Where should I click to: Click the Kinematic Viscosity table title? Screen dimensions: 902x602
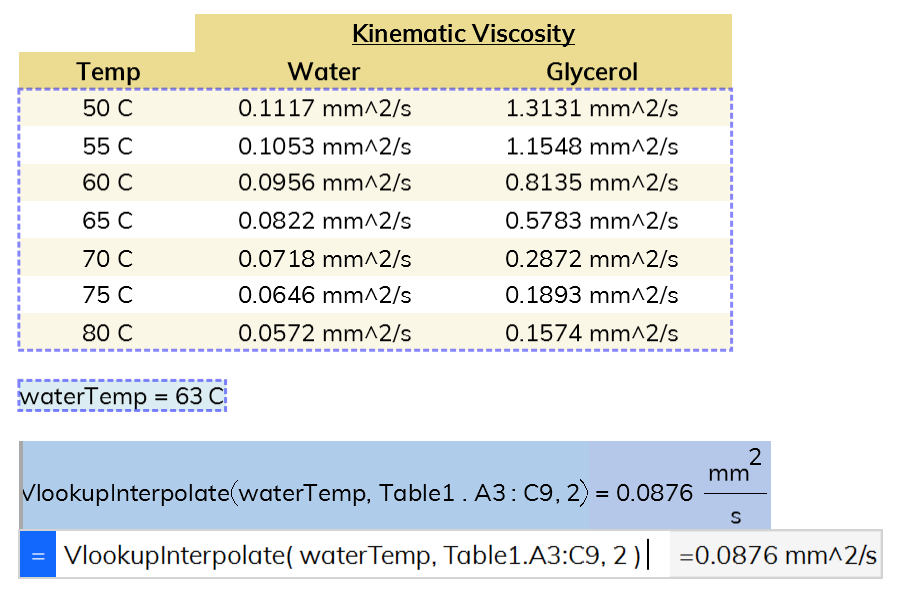point(463,34)
